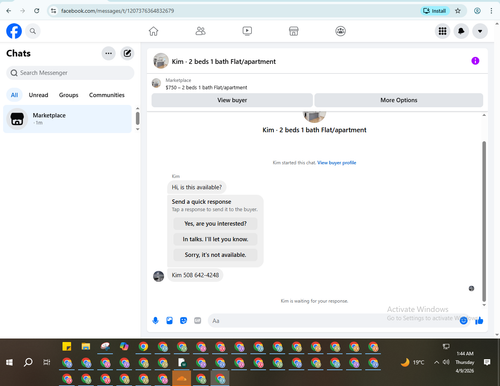Screen dimensions: 500x386
Task: Open the Windows Start menu
Action: click(x=9, y=362)
